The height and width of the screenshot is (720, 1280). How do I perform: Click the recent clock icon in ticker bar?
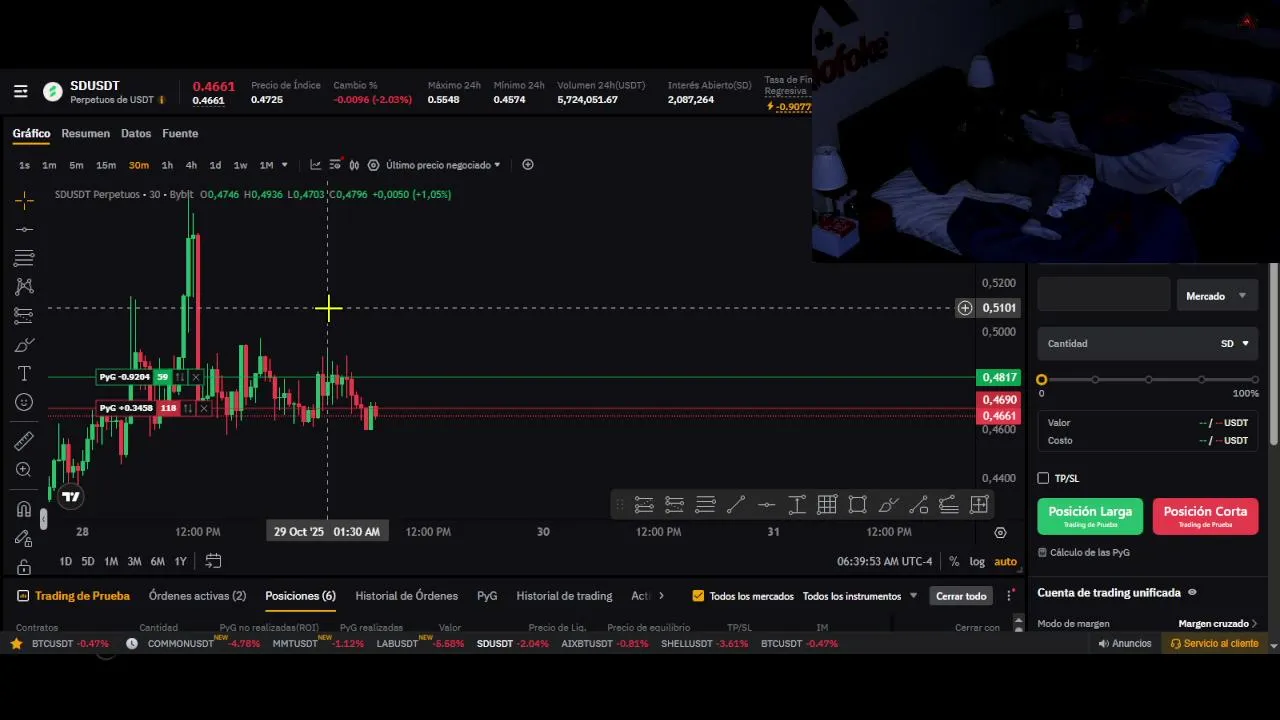(132, 644)
